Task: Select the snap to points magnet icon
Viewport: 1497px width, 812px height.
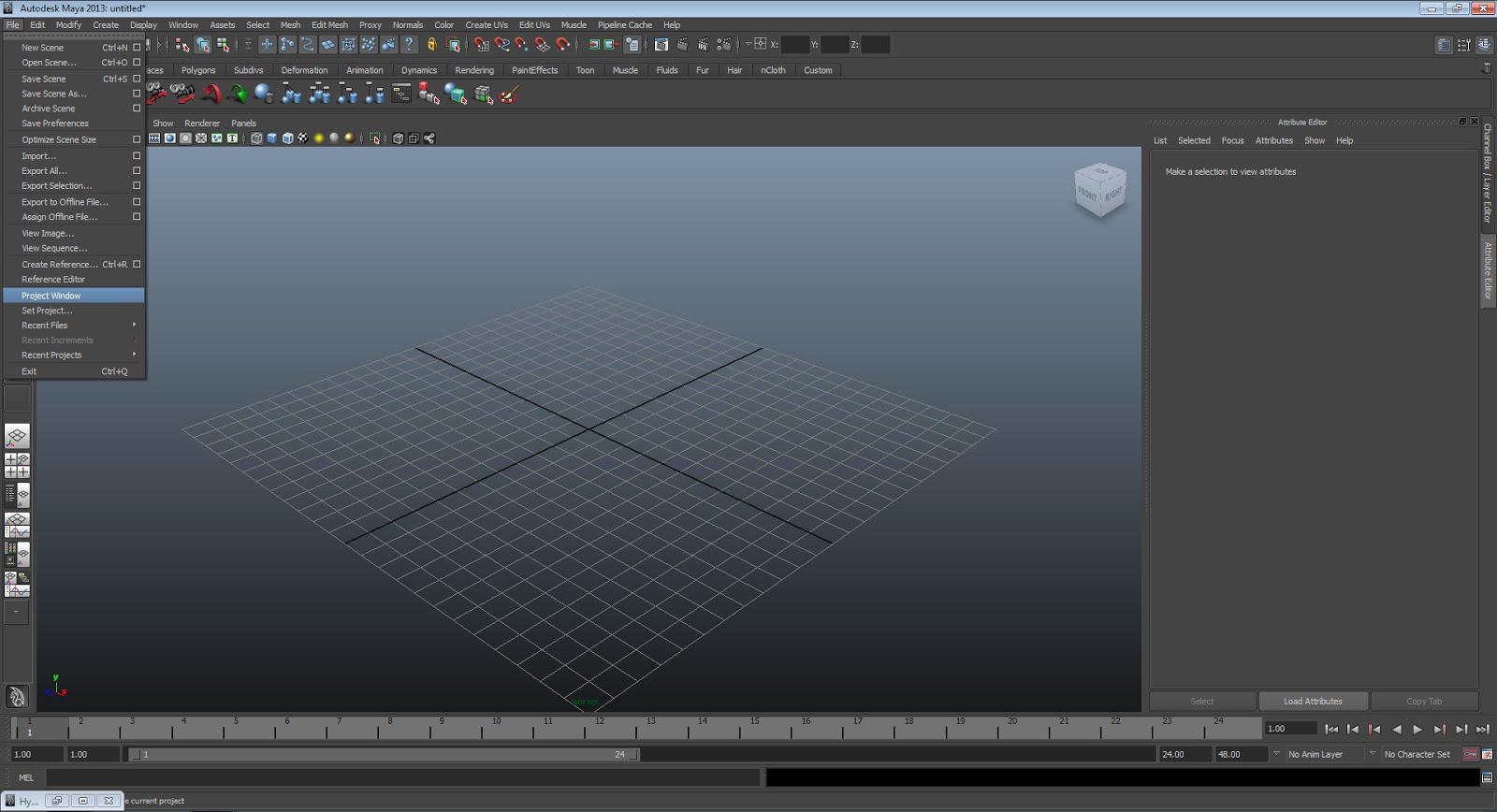Action: 522,44
